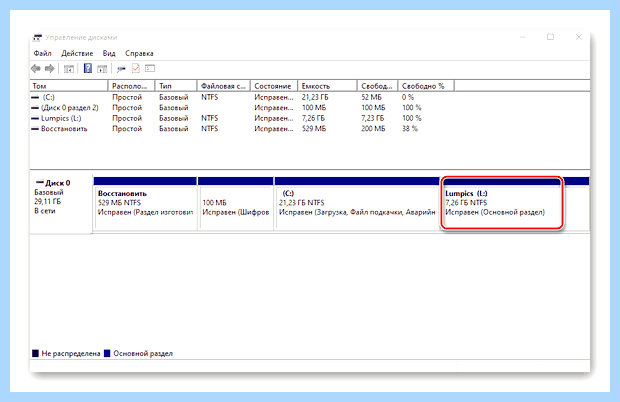Click the list view settings toolbar icon
Image resolution: width=620 pixels, height=402 pixels.
[150, 69]
